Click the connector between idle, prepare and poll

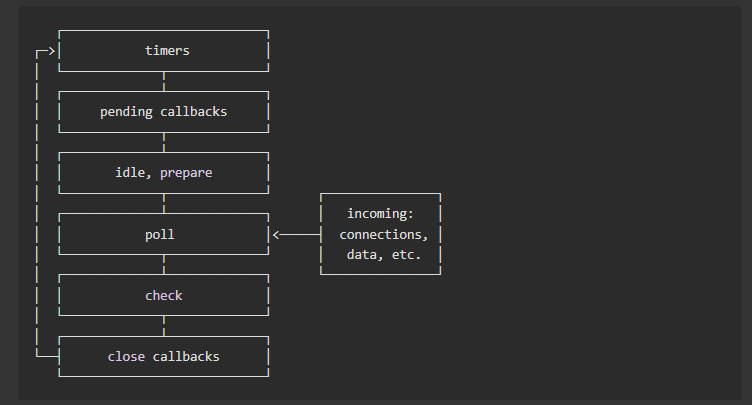pos(164,203)
